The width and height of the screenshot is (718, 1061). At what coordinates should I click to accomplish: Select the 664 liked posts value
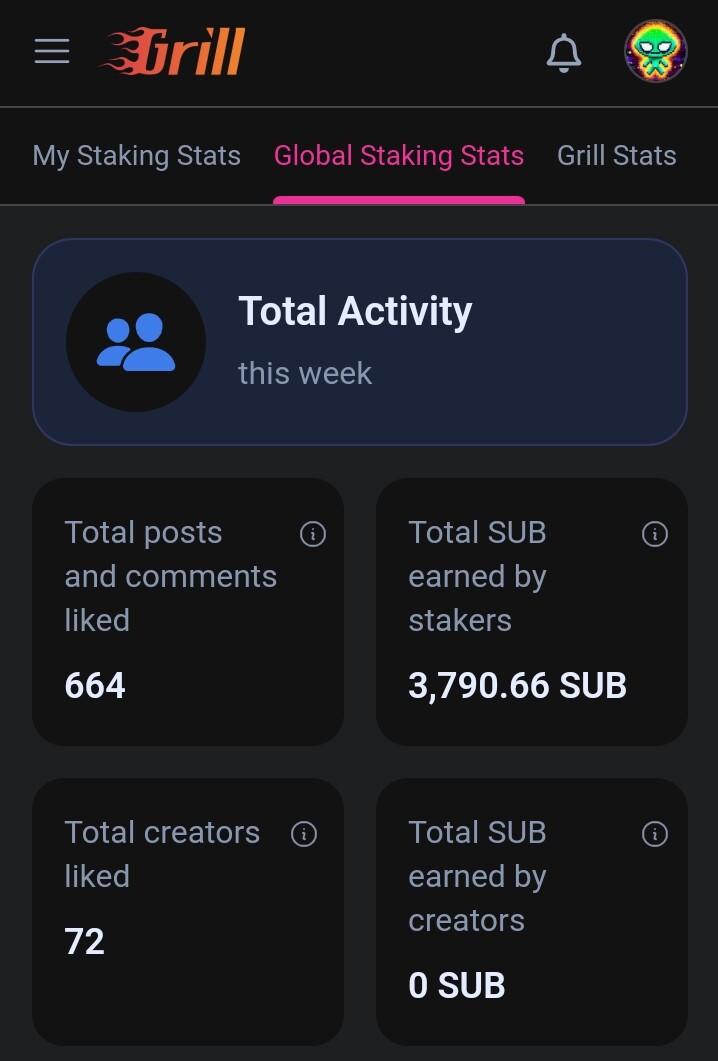click(95, 685)
